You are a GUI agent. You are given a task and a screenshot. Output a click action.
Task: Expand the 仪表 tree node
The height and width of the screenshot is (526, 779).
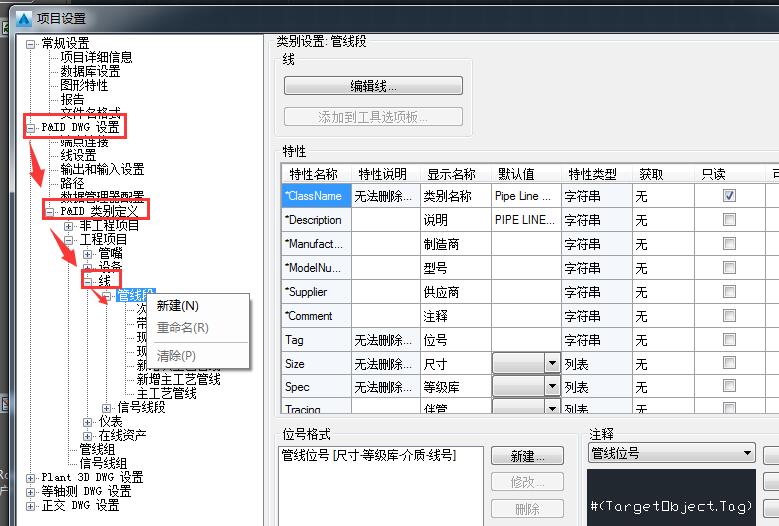pos(87,422)
